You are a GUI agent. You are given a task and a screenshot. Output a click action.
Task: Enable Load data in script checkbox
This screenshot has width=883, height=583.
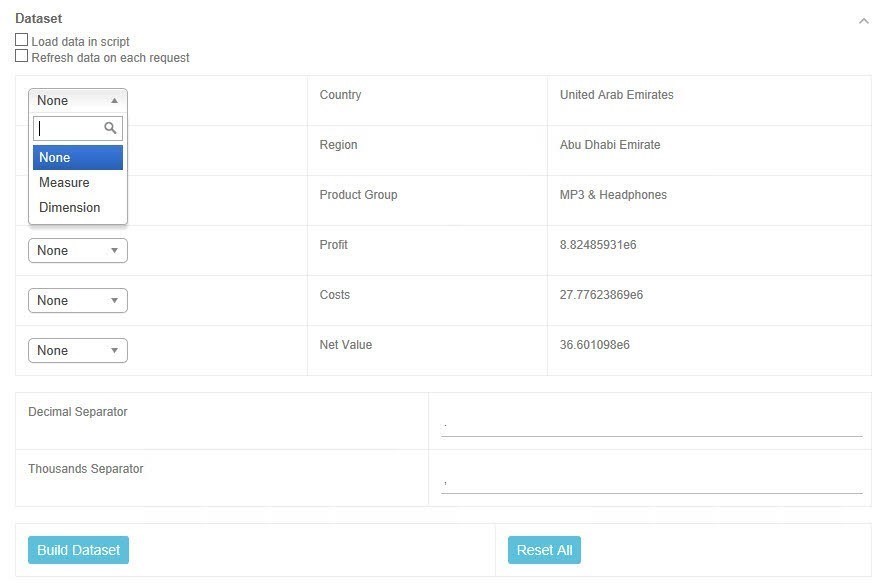22,41
